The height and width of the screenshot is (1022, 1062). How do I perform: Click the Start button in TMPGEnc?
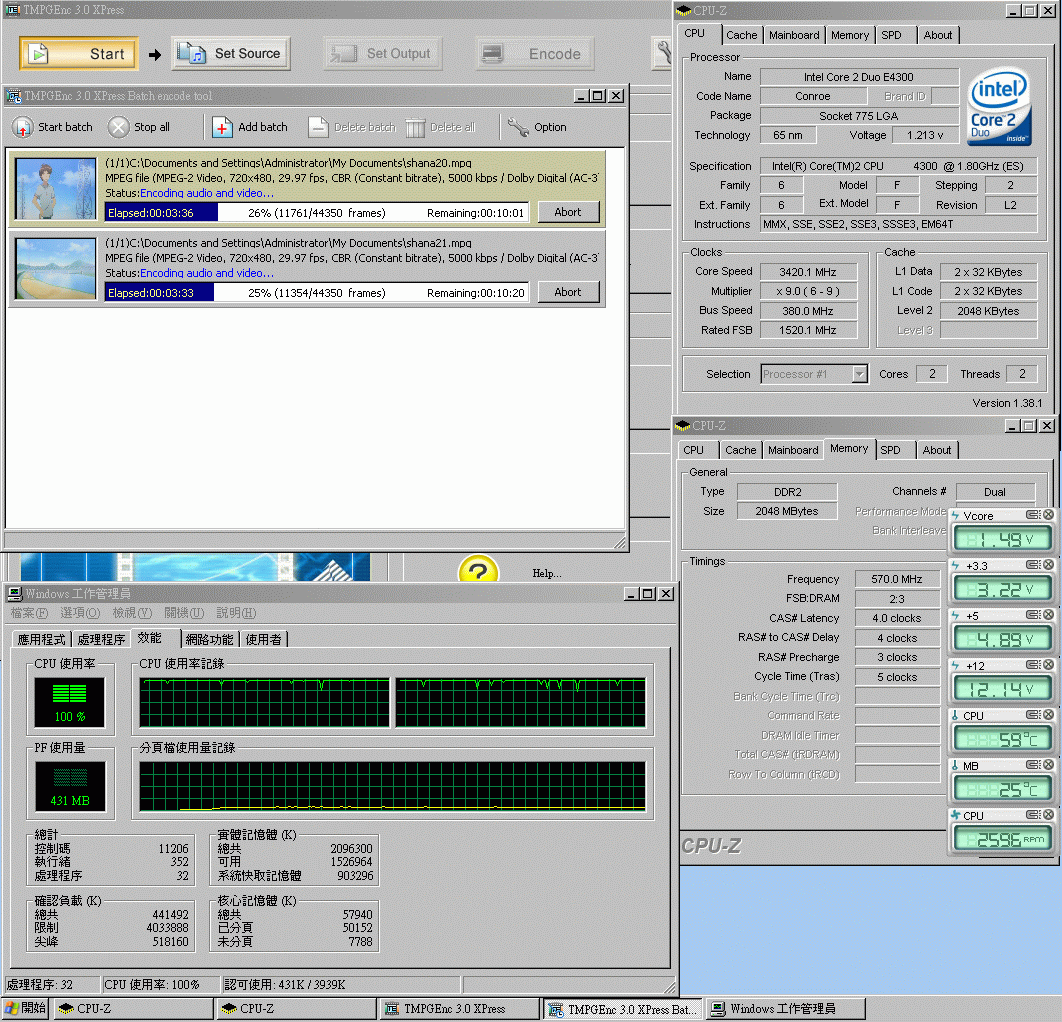coord(79,54)
